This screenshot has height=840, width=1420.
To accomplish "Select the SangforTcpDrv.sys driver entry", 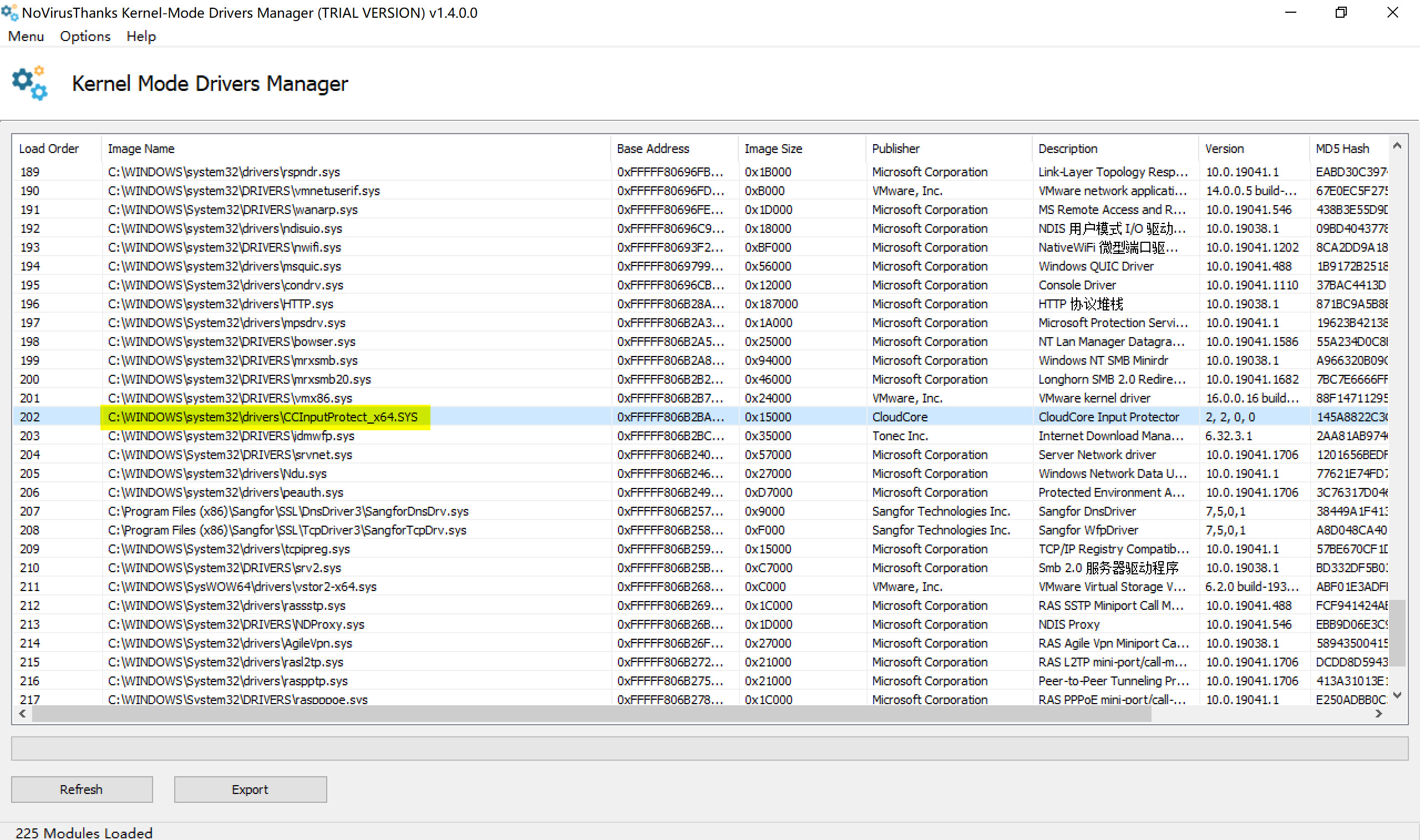I will (701, 530).
